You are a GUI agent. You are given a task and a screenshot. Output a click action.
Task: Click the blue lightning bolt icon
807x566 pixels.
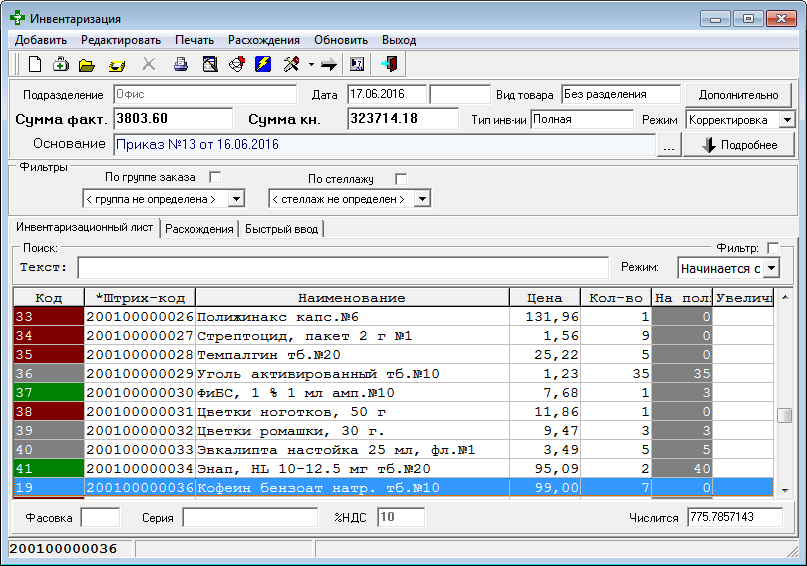[263, 64]
